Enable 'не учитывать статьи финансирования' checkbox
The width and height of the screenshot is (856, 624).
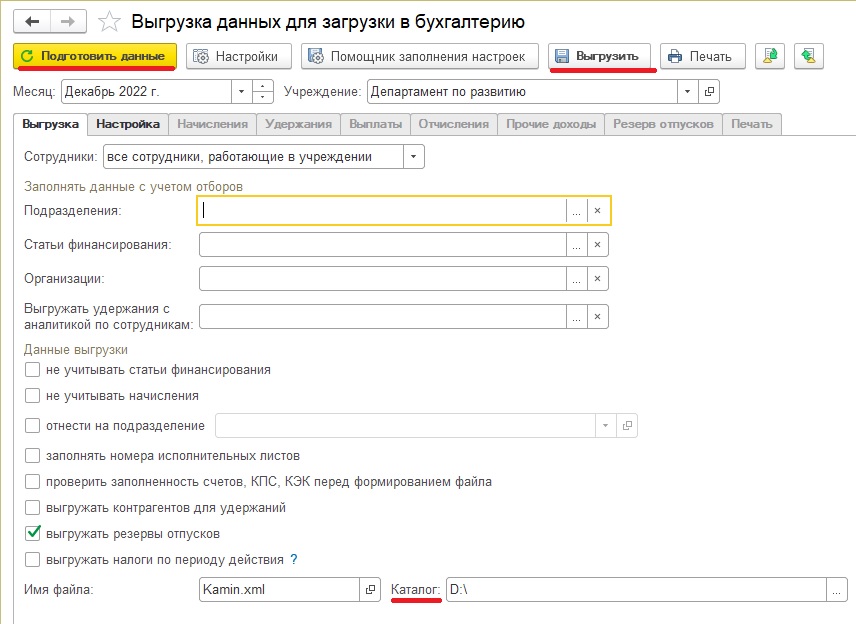click(33, 370)
